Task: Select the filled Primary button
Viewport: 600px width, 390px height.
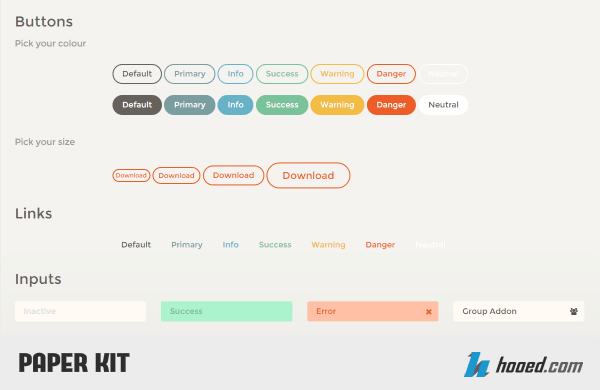Action: pyautogui.click(x=190, y=105)
